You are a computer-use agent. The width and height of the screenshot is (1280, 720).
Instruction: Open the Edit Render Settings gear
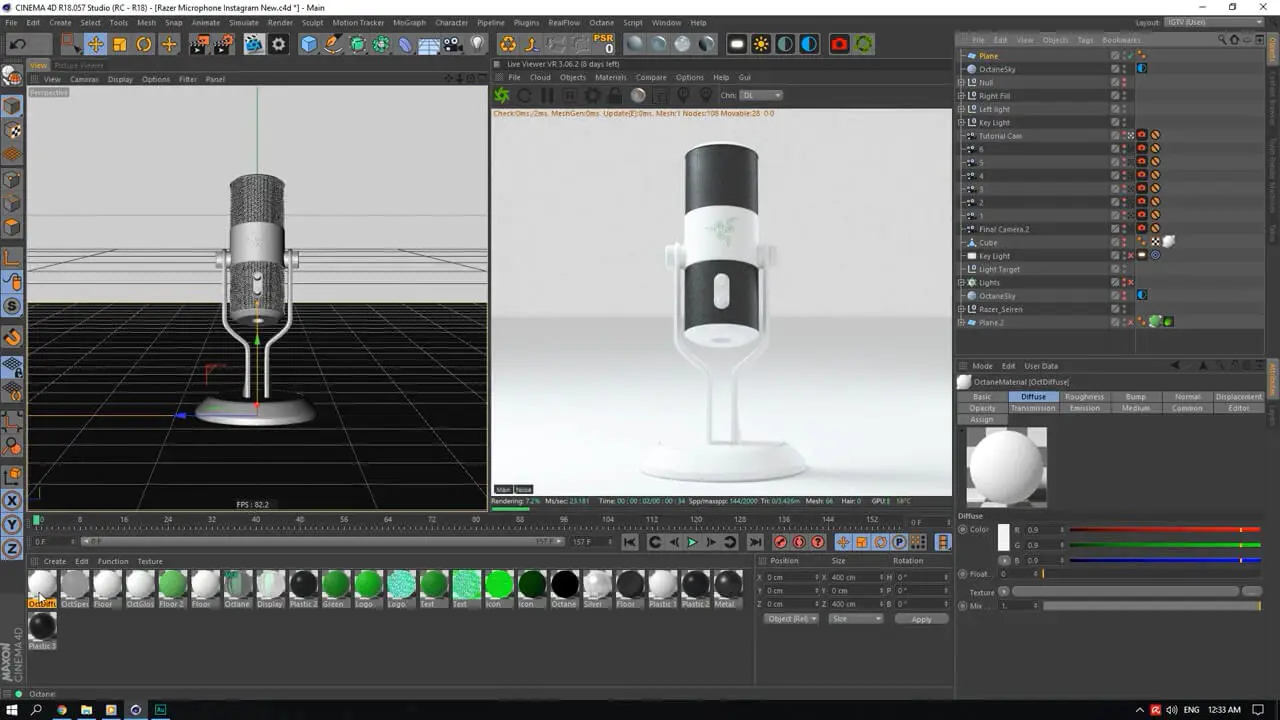279,44
